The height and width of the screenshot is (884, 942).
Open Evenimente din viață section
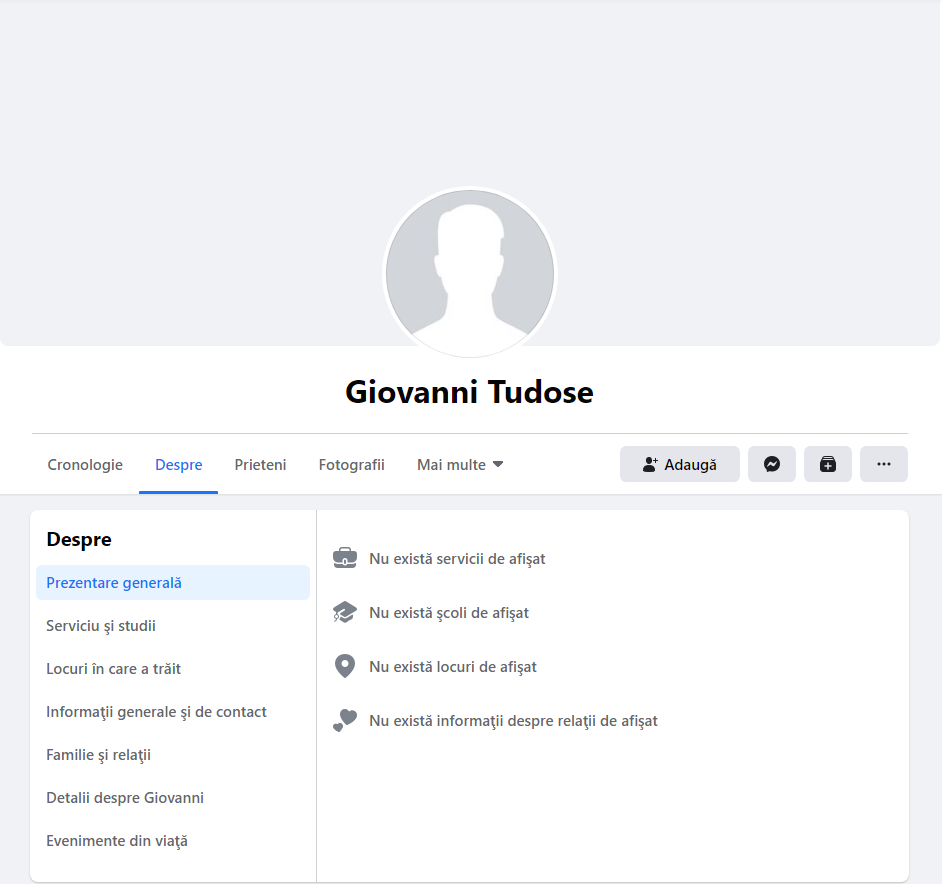[173, 841]
